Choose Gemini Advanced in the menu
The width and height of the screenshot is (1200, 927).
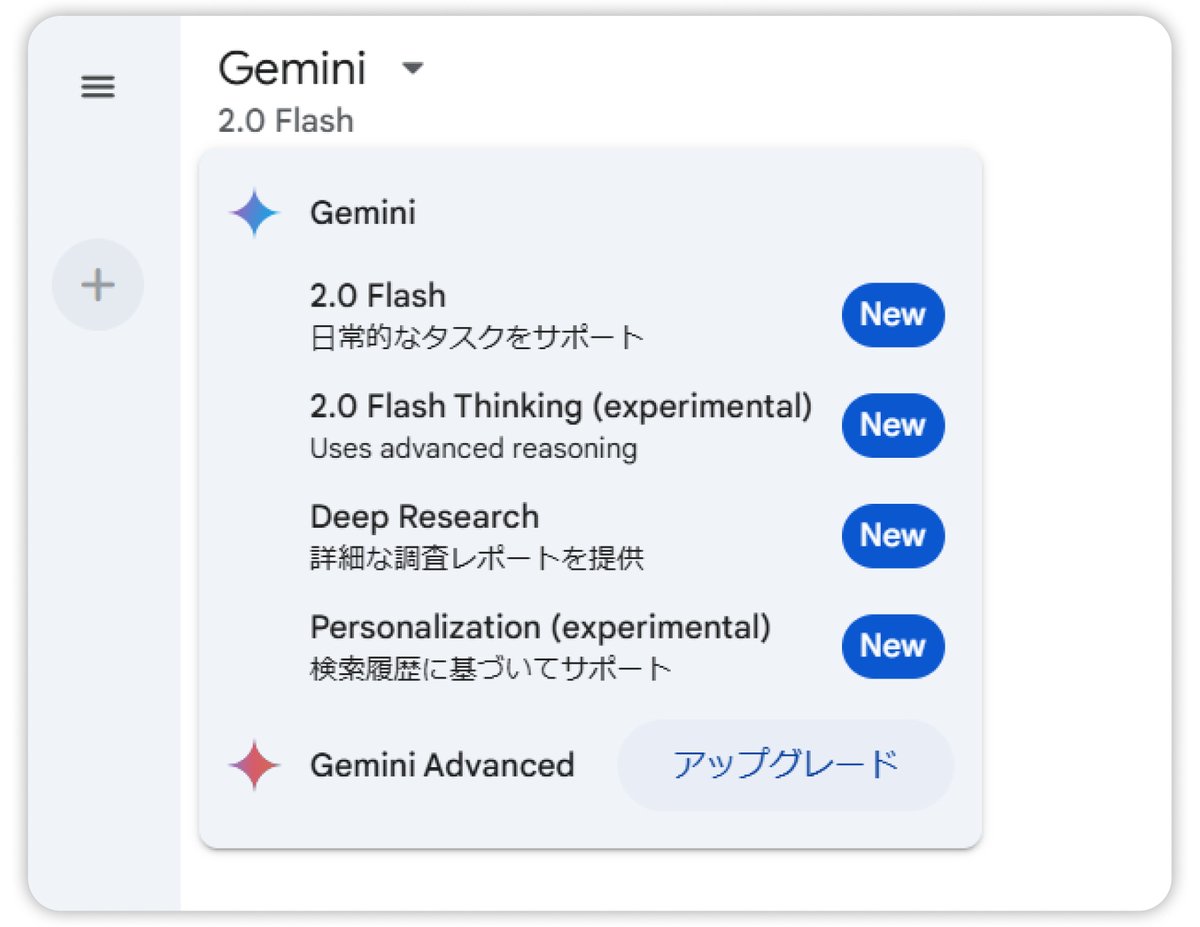tap(443, 765)
